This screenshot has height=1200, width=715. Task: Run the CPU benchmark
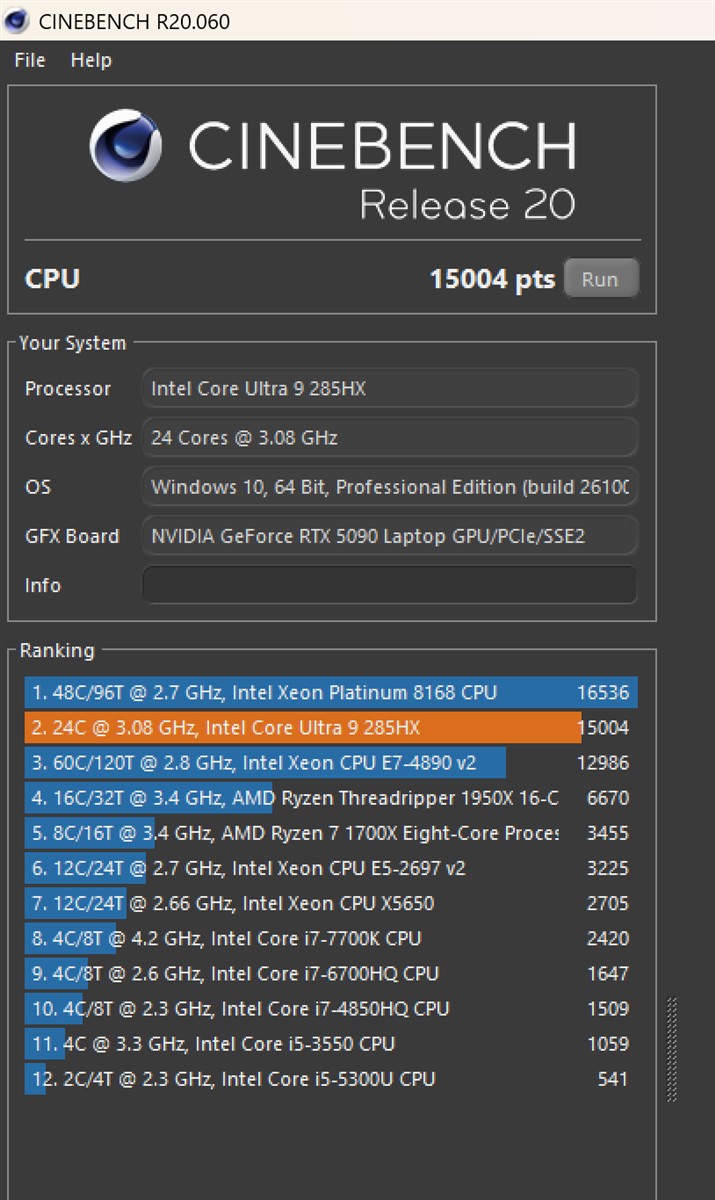pyautogui.click(x=600, y=279)
